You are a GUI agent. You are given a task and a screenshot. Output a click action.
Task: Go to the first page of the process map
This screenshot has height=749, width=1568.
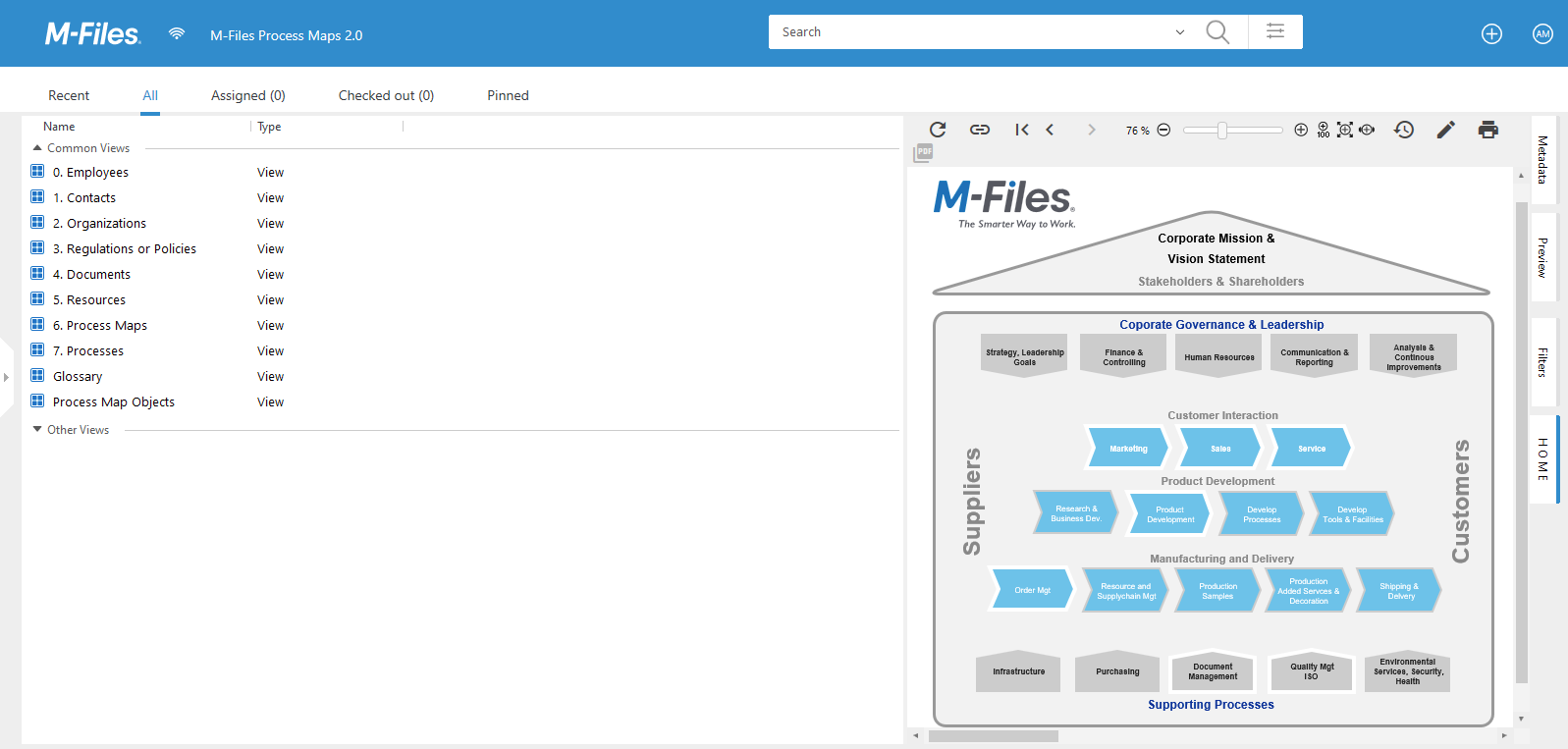1022,130
